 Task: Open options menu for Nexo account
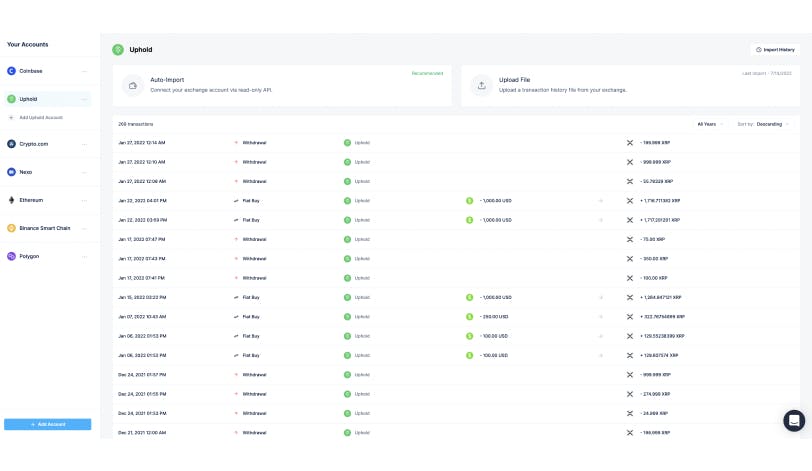(x=84, y=172)
